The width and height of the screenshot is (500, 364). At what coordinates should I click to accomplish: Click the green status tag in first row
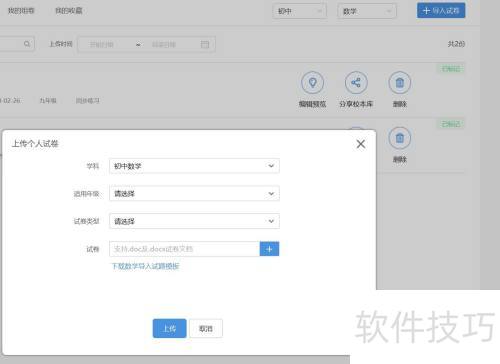pyautogui.click(x=451, y=69)
